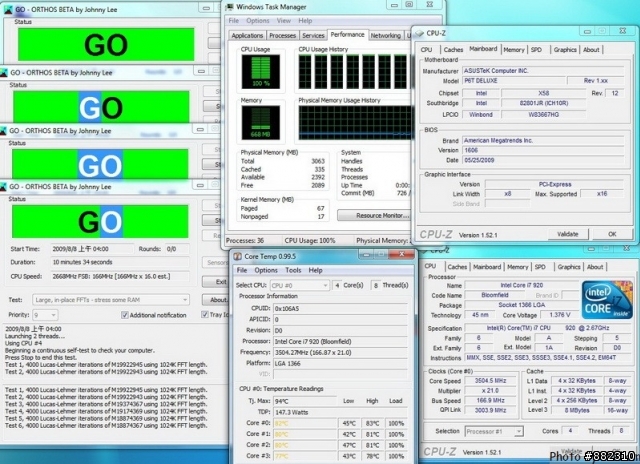Open the Tools menu in Core Temp
640x464 pixels.
coord(293,270)
